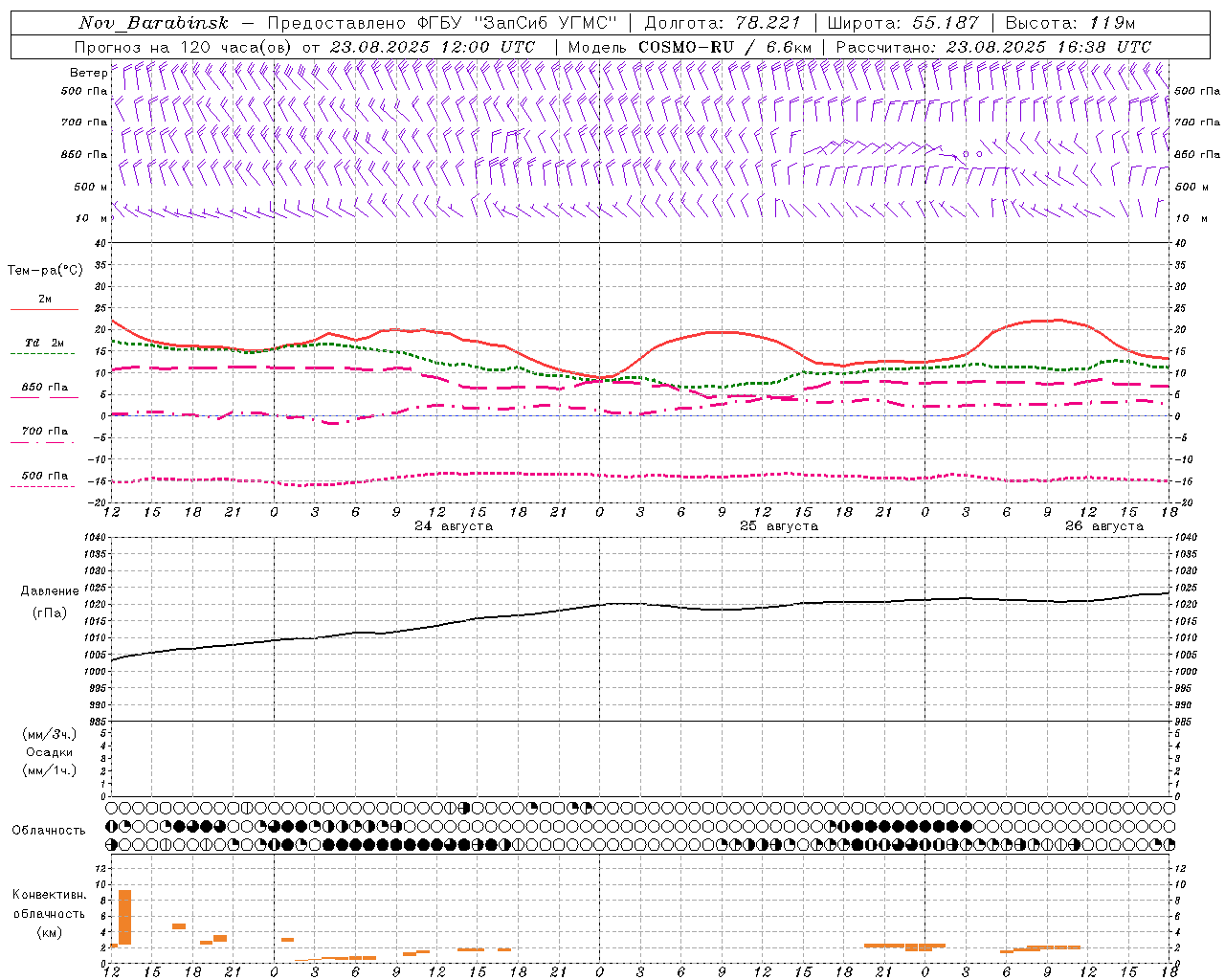Select the 'Модель COSMO-RU / 6.6км' model text
The image size is (1225, 980).
690,47
